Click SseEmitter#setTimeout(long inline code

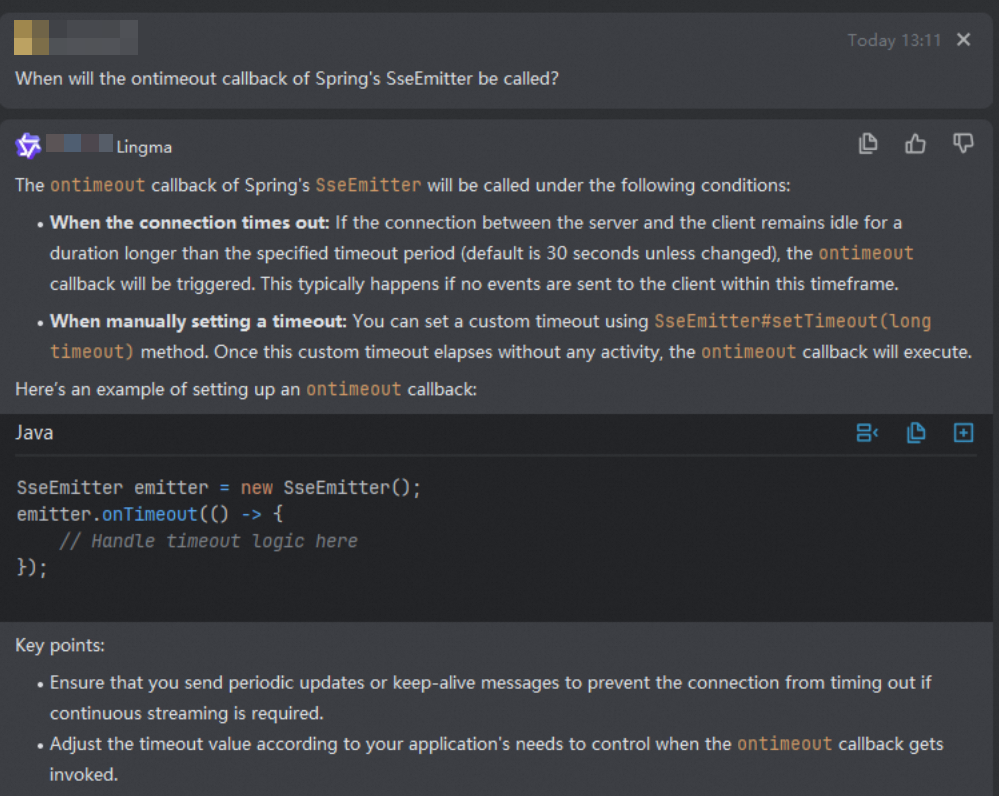tap(793, 321)
